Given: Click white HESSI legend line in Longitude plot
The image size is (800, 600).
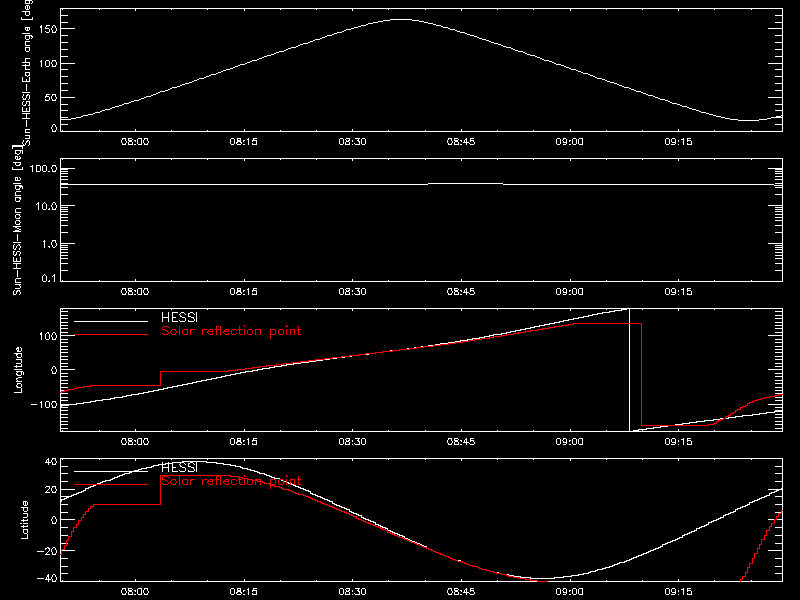Looking at the screenshot, I should point(111,321).
